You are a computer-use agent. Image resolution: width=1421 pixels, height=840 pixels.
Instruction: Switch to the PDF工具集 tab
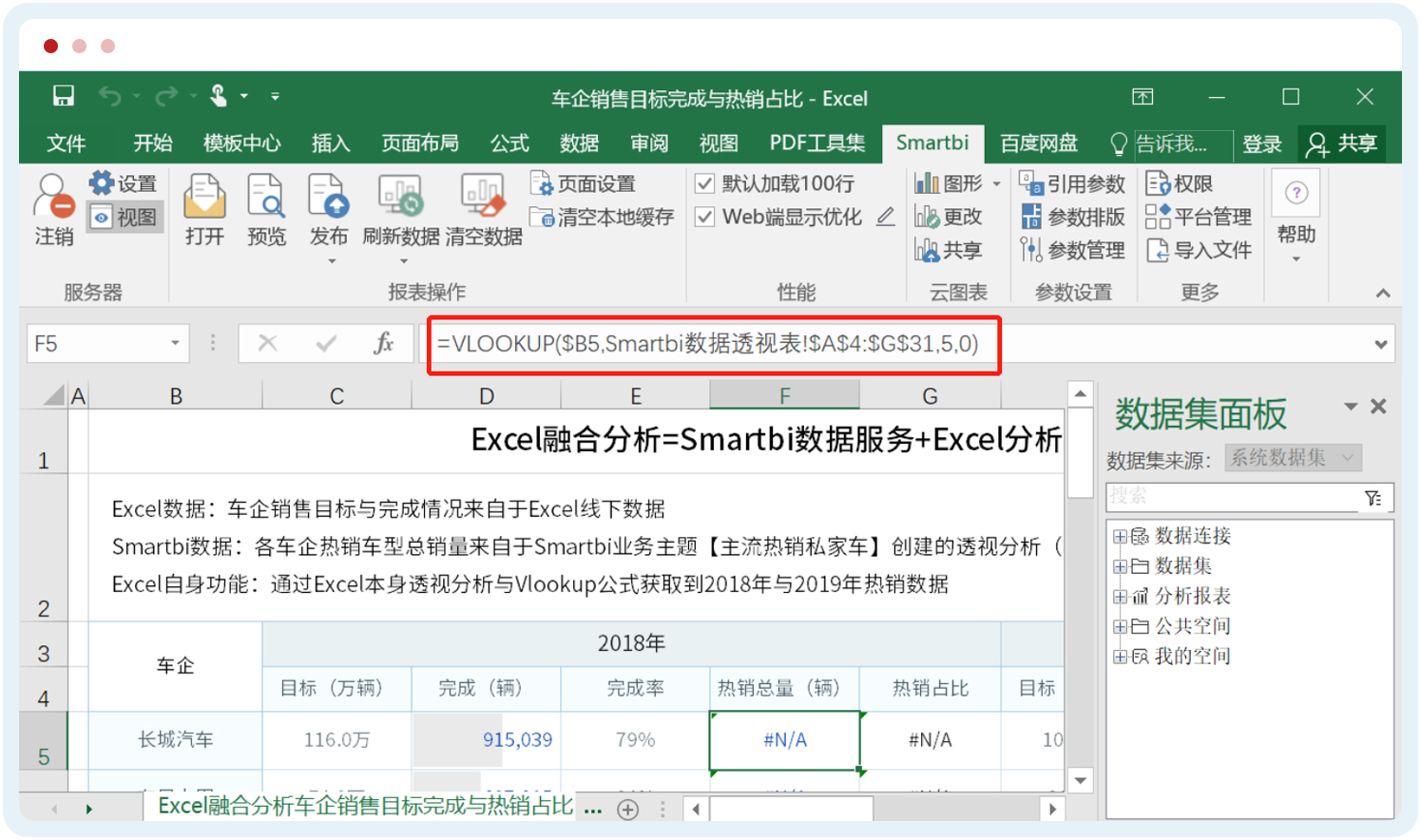point(817,143)
